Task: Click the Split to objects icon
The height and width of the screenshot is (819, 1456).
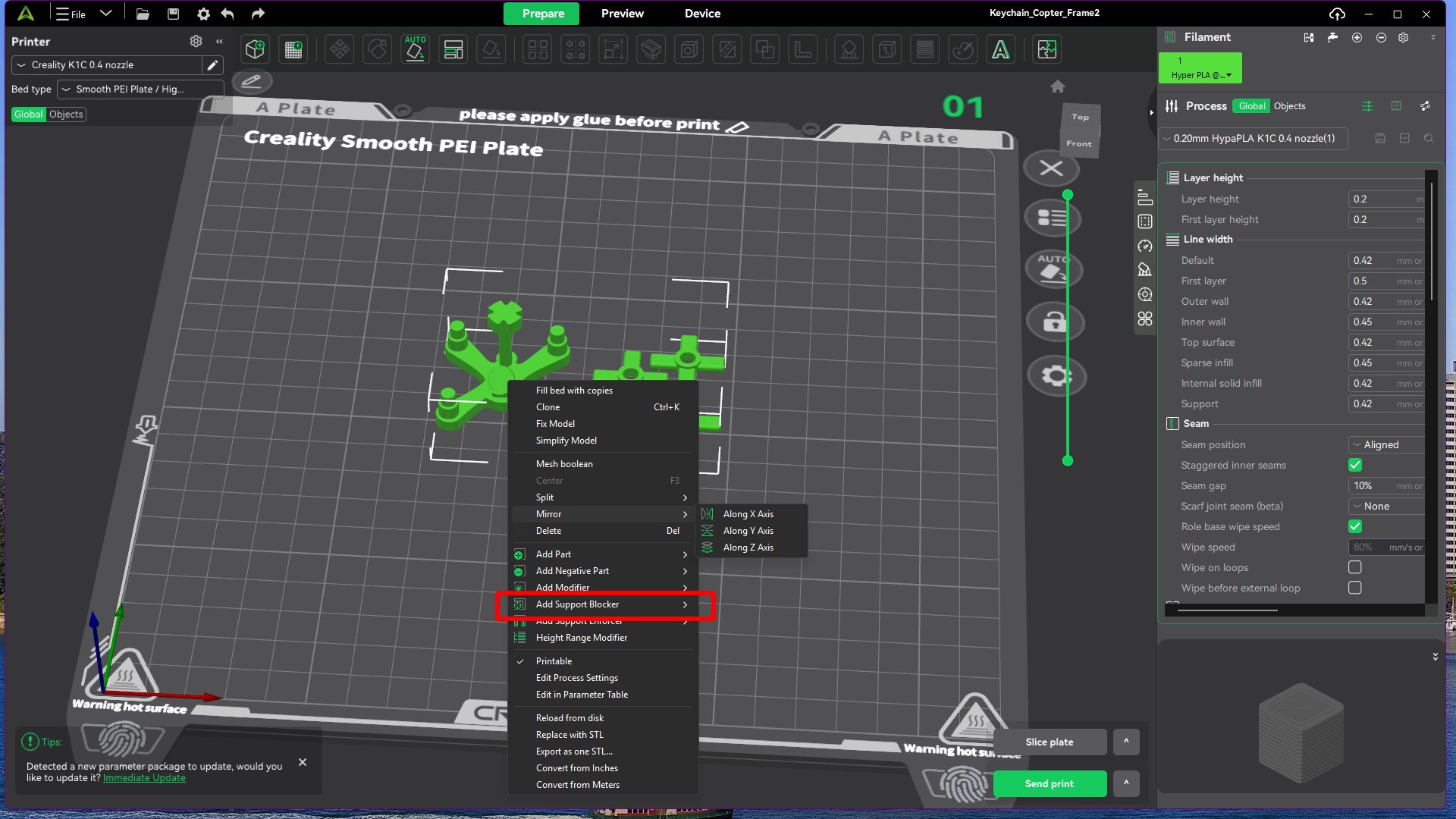Action: [538, 50]
